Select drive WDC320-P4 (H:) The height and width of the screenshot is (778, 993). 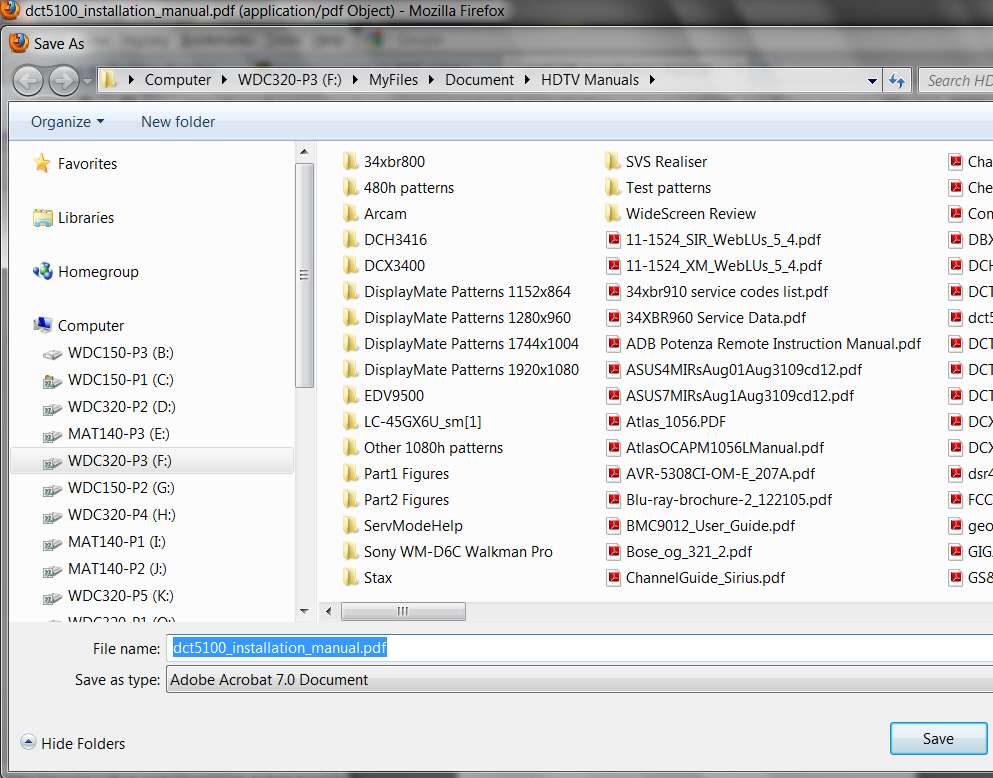click(x=122, y=515)
